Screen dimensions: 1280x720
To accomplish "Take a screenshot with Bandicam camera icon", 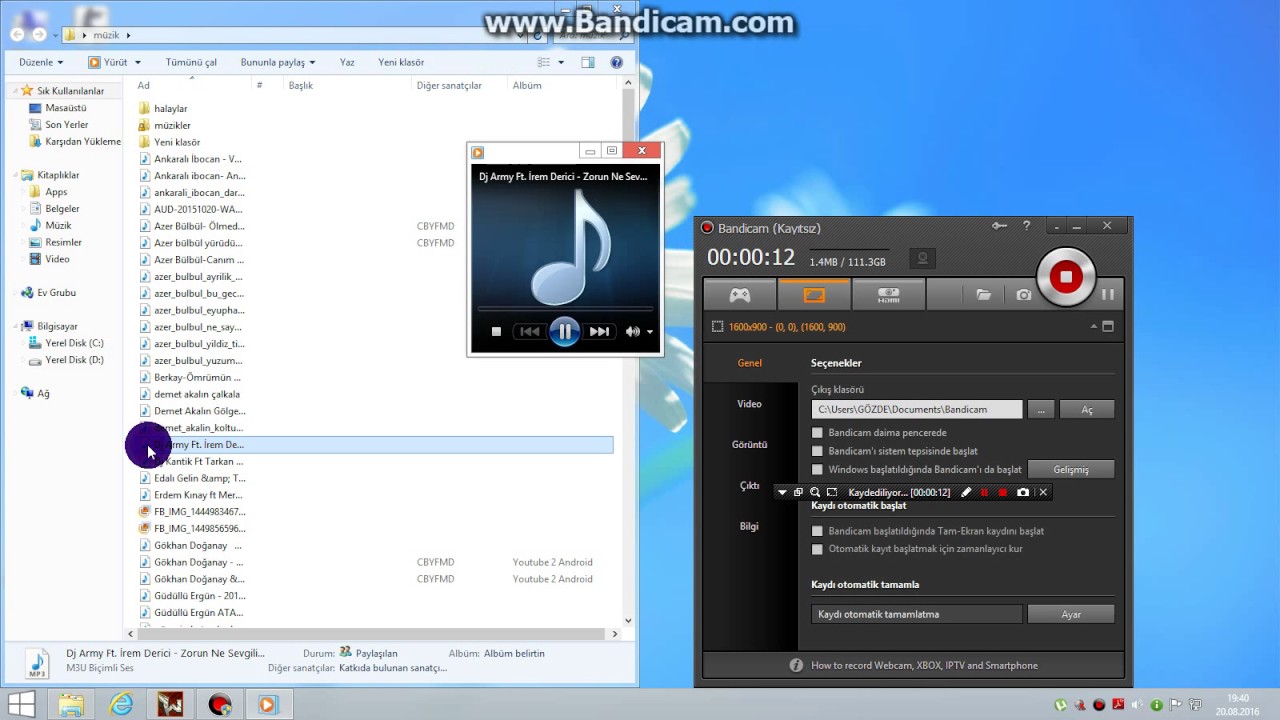I will 1024,295.
